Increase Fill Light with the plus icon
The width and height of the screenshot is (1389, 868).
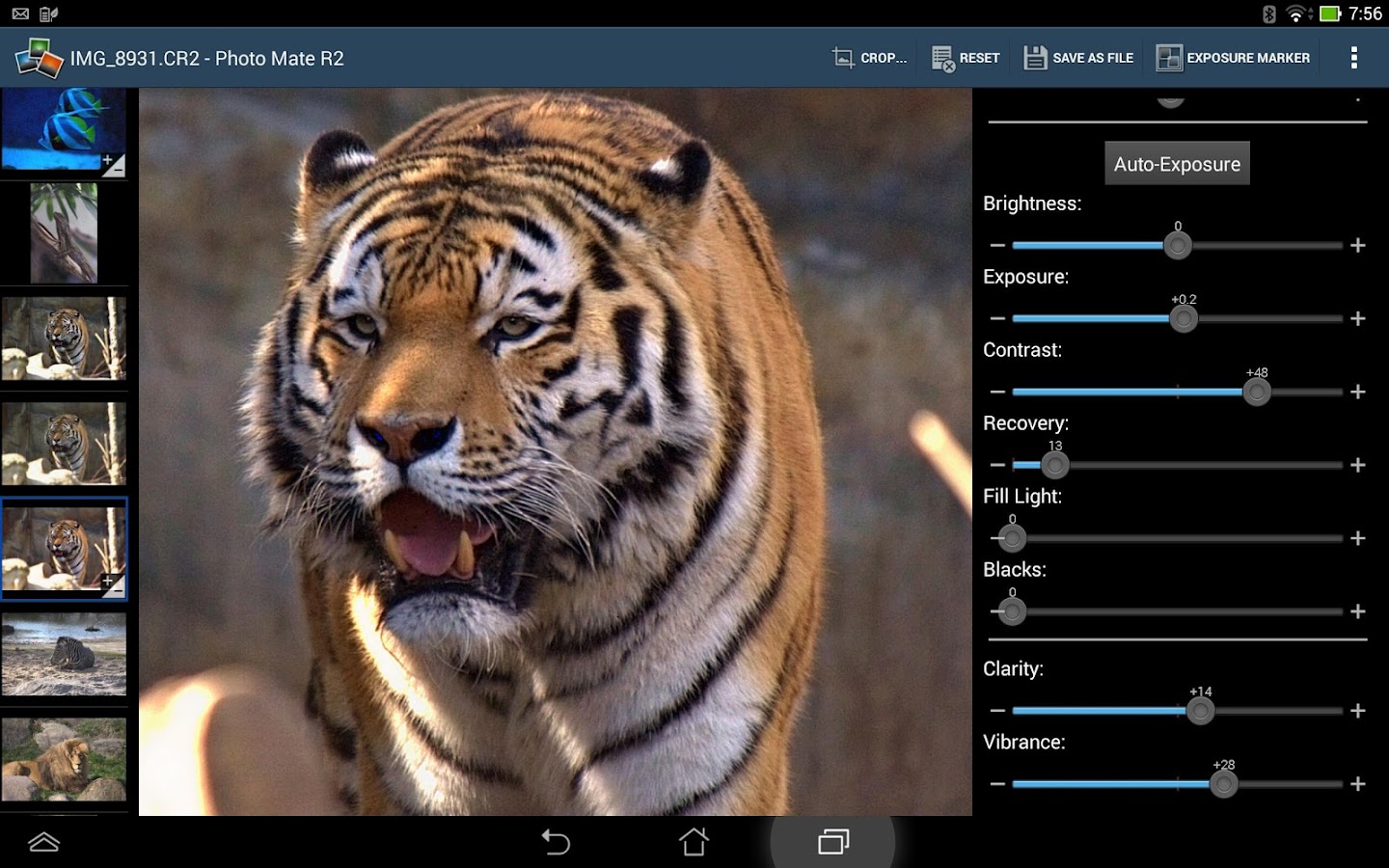(x=1358, y=538)
